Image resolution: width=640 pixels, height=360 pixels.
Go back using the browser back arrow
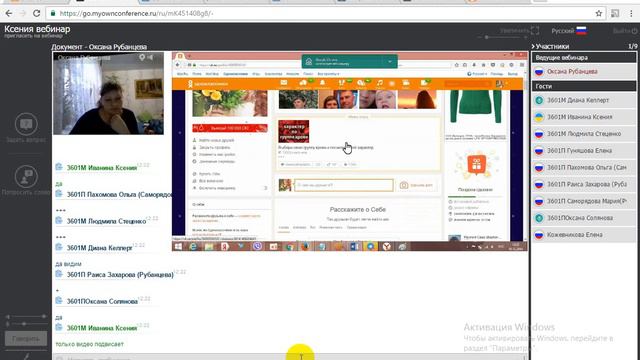(9, 13)
